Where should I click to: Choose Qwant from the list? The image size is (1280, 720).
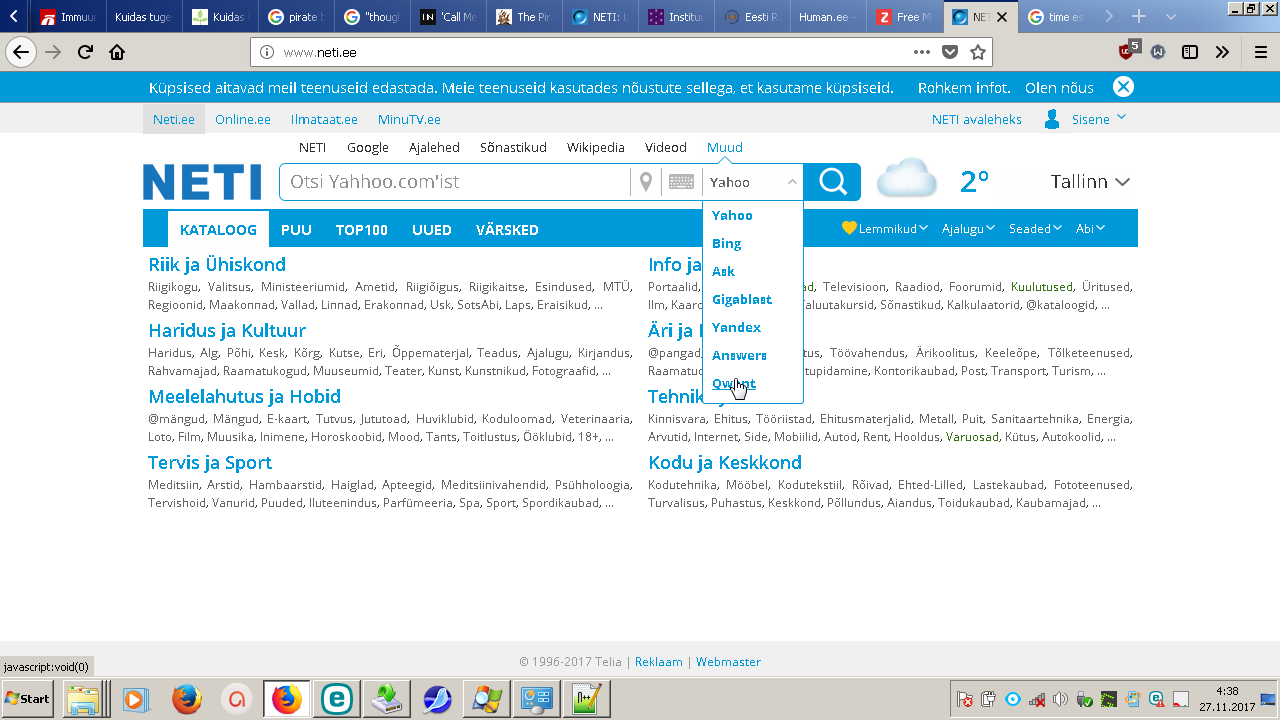[733, 383]
